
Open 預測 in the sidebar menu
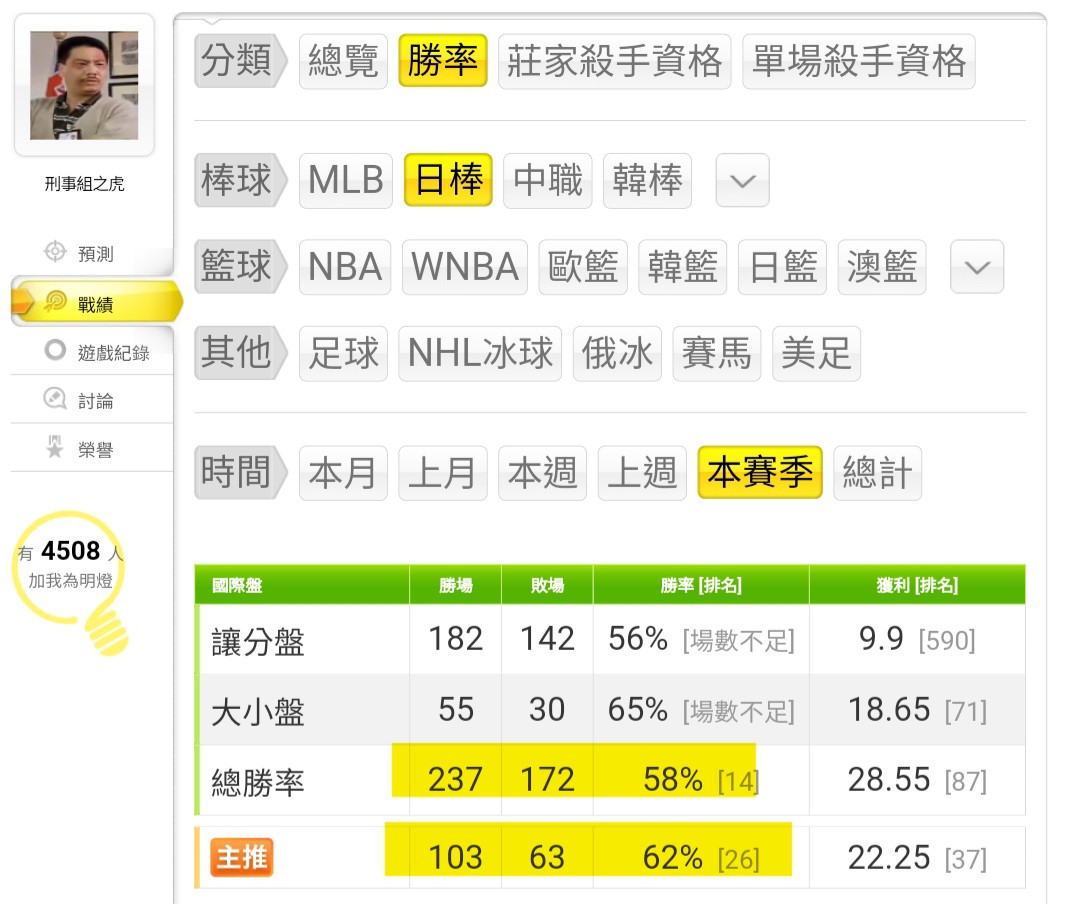96,254
